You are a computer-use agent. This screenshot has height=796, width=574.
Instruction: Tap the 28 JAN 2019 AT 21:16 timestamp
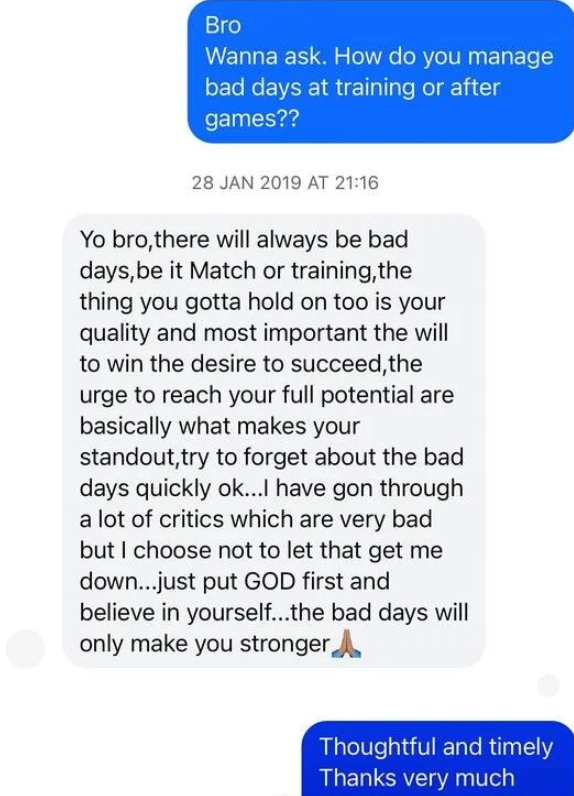click(x=285, y=182)
